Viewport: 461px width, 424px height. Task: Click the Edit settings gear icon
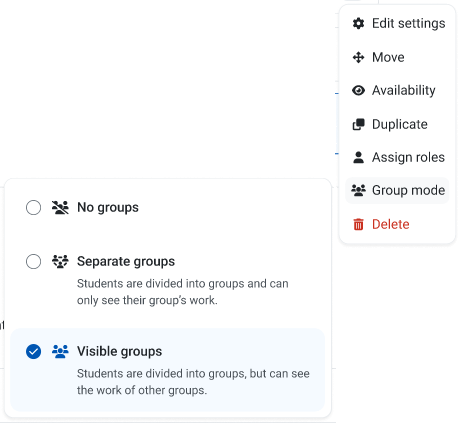coord(358,23)
